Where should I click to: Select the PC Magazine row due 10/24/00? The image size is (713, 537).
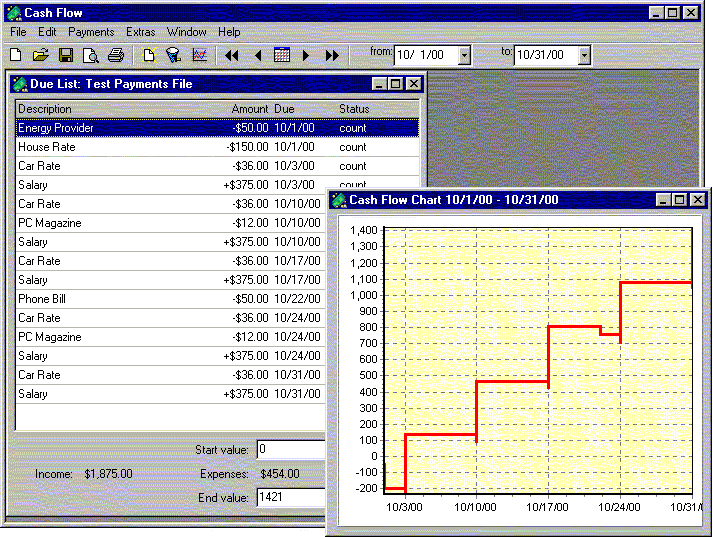(171, 337)
